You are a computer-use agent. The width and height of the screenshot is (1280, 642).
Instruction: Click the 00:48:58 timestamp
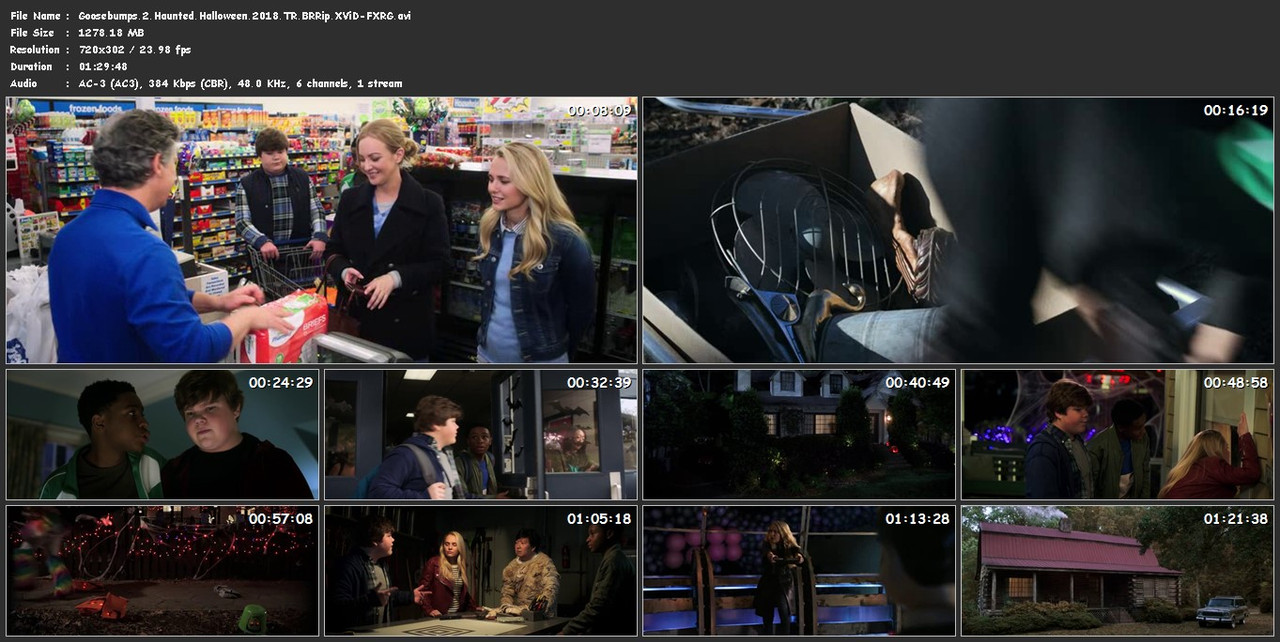pos(1236,382)
